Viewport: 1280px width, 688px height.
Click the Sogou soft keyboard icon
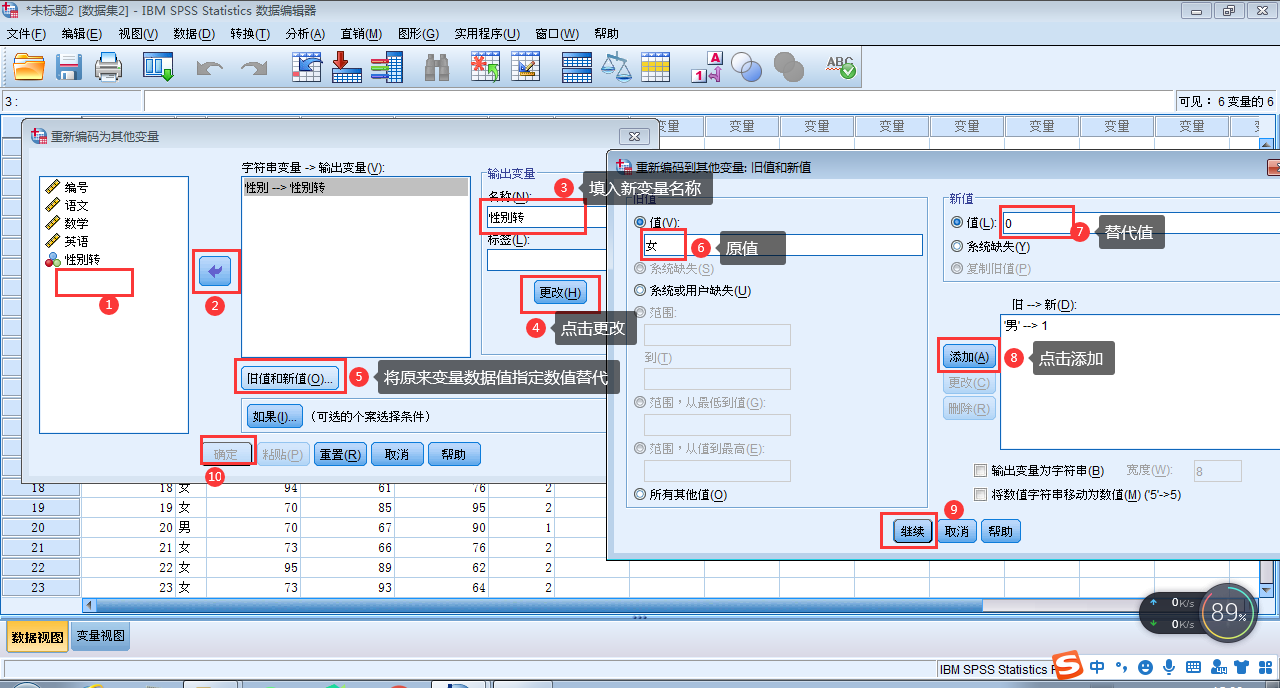(x=1193, y=668)
